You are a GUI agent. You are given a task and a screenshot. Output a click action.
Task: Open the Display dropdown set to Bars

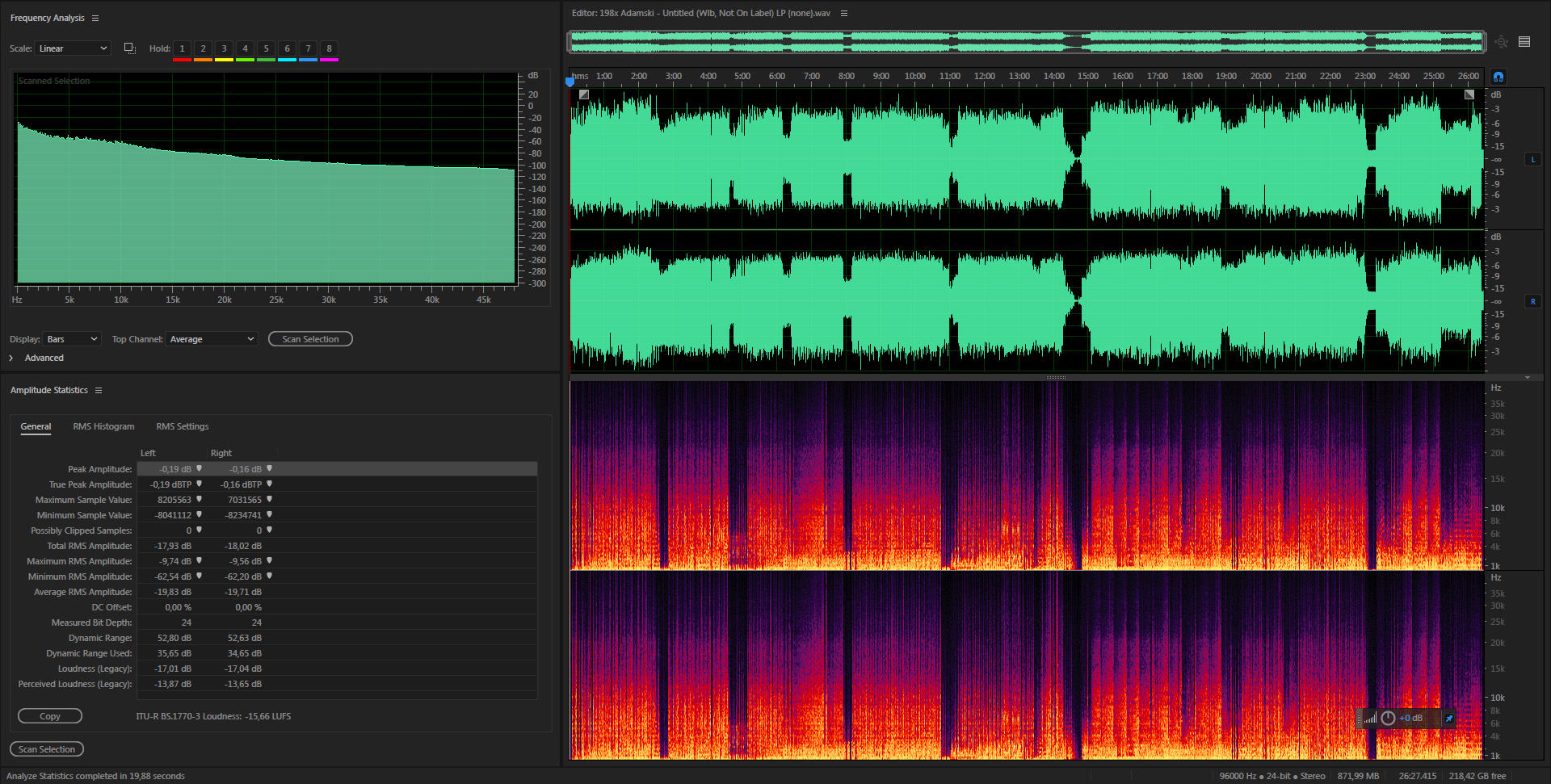(x=72, y=339)
